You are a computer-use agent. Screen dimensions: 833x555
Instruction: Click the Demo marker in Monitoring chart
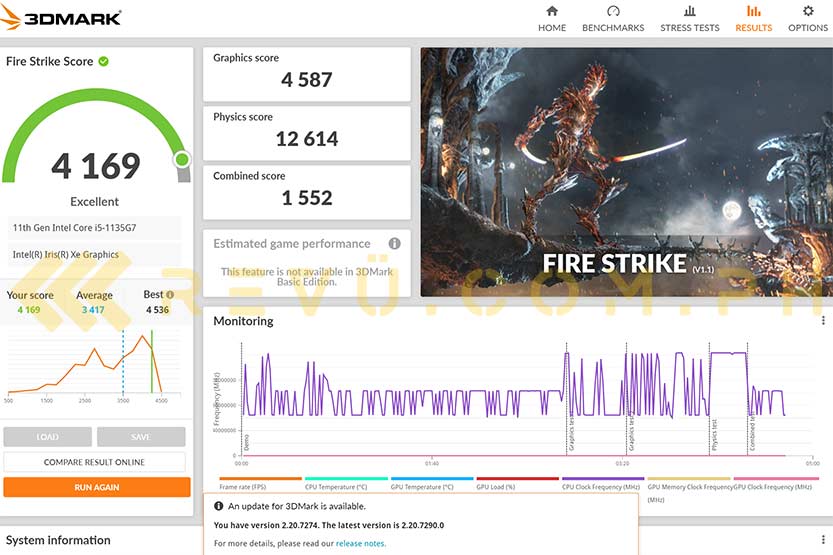[246, 442]
